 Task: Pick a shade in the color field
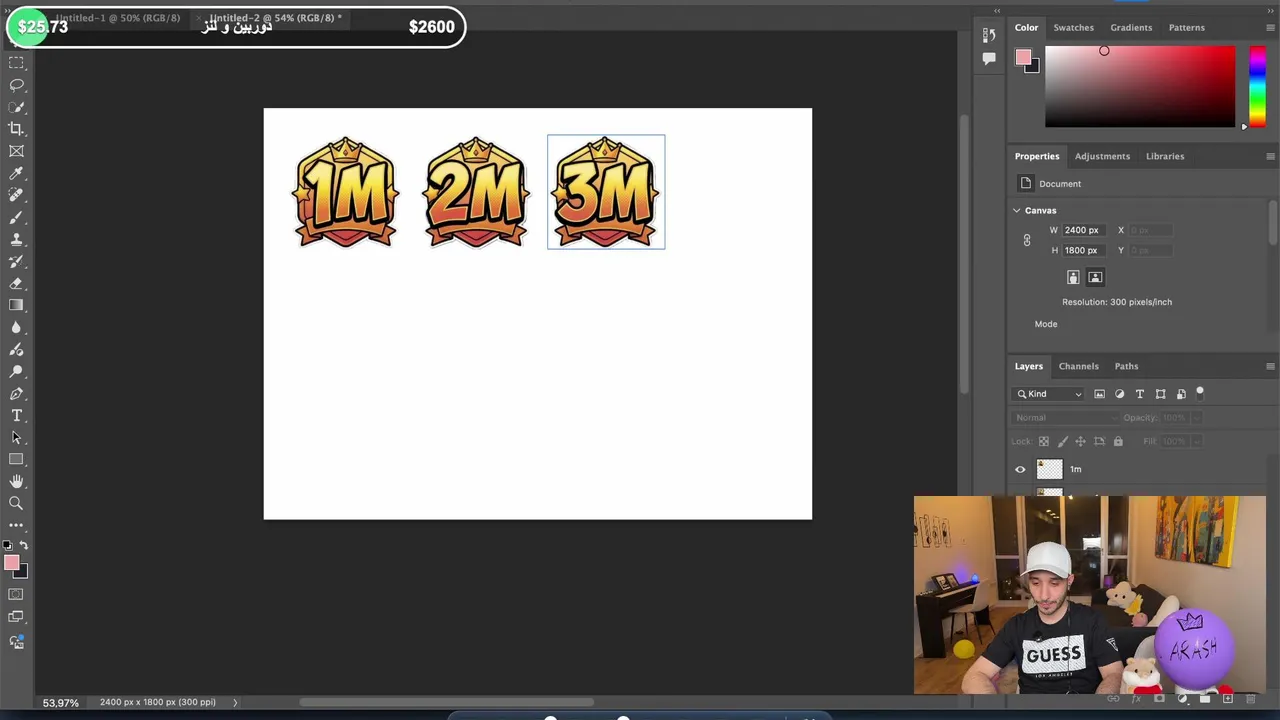[x=1140, y=87]
